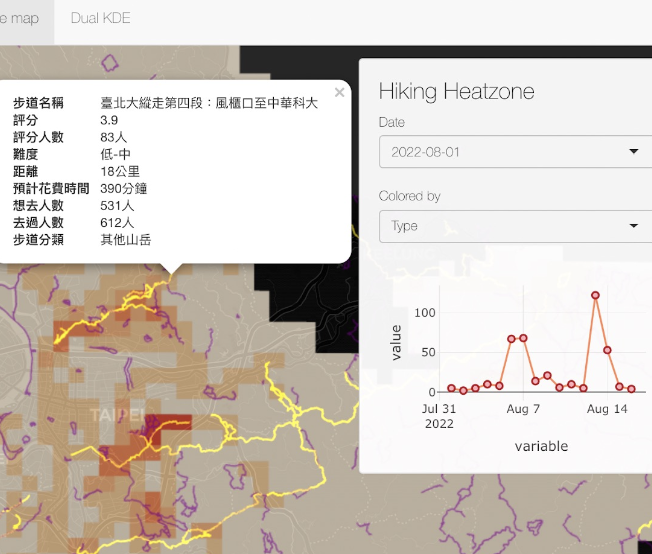Click the Aug 7 label on chart axis

point(523,409)
